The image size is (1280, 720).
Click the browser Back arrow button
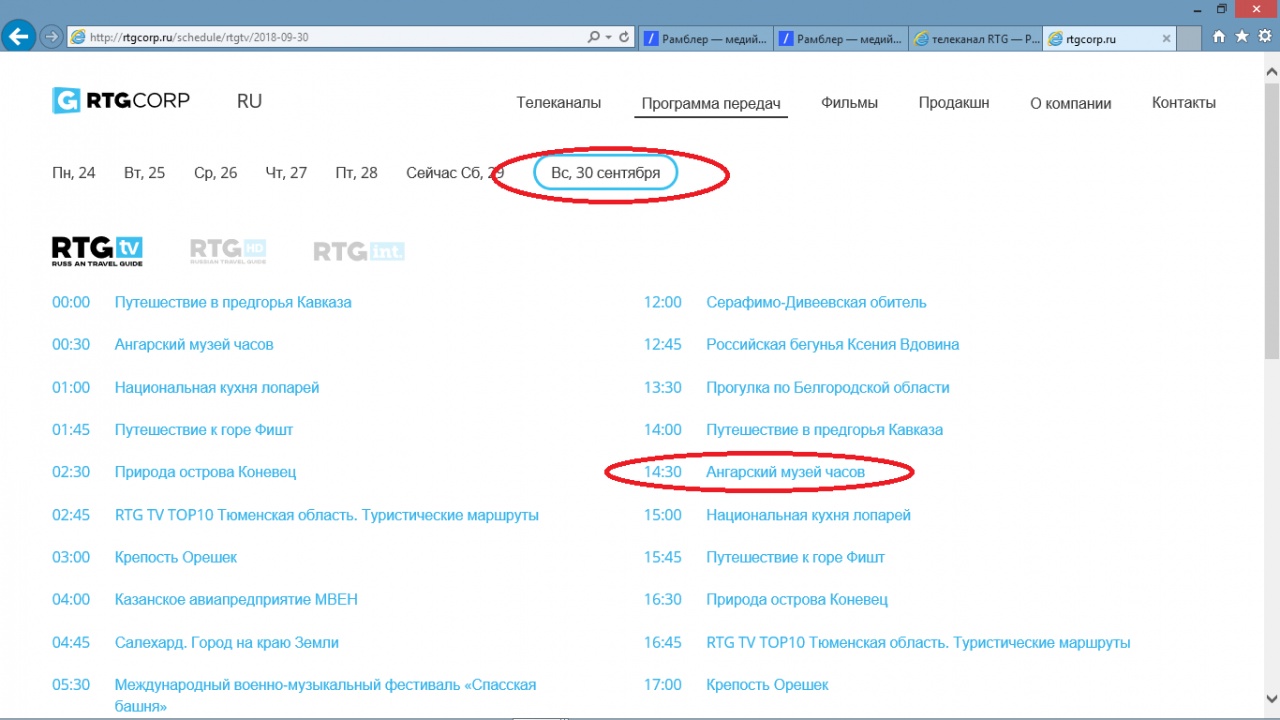[18, 37]
